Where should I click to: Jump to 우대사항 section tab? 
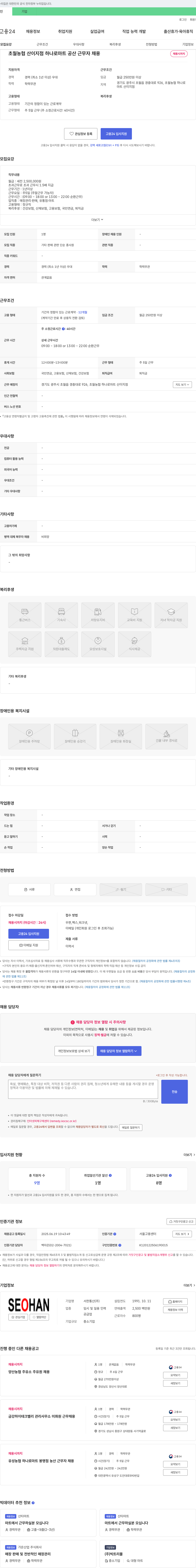click(x=79, y=45)
